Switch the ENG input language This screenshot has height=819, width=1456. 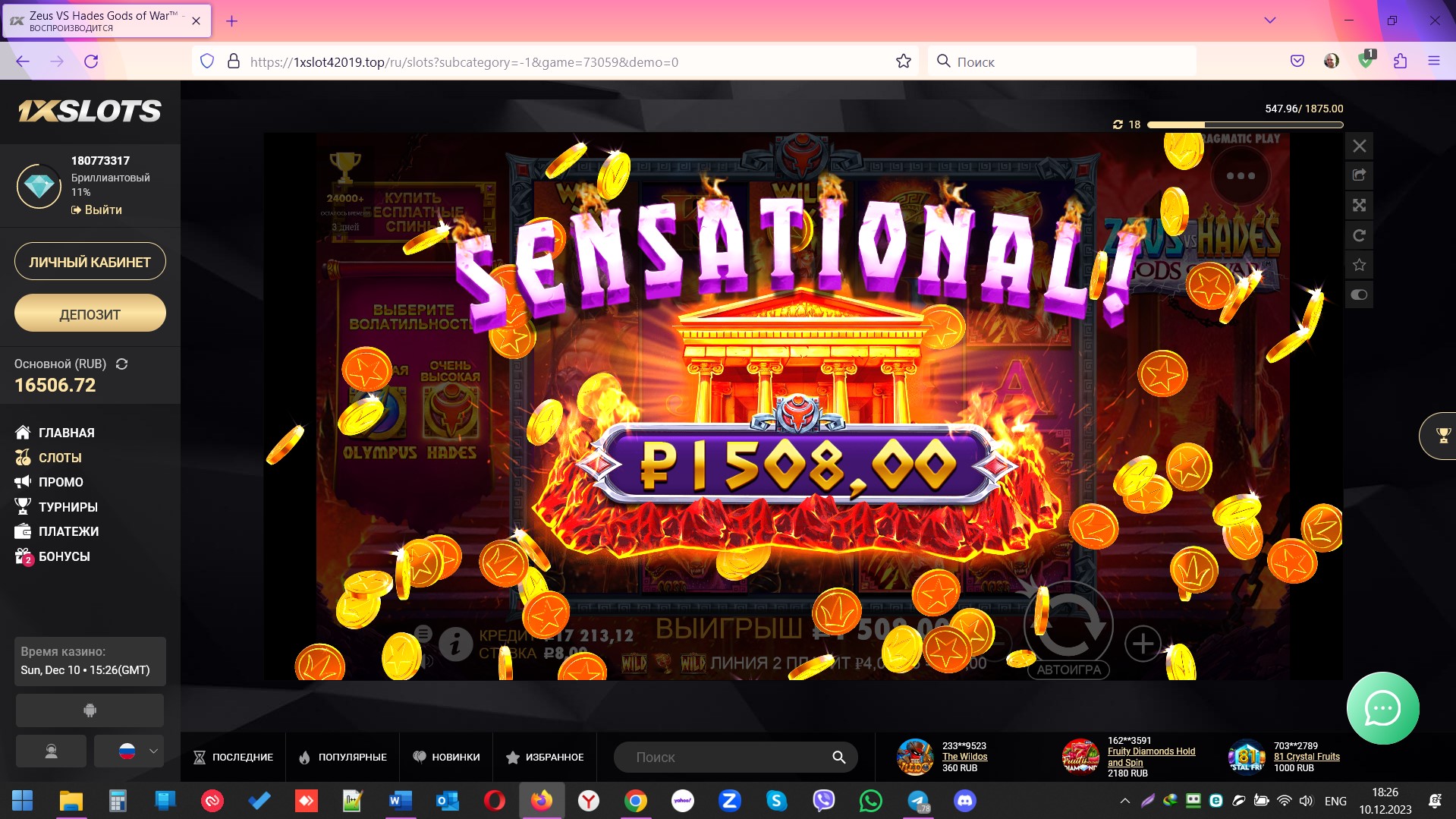click(1335, 801)
